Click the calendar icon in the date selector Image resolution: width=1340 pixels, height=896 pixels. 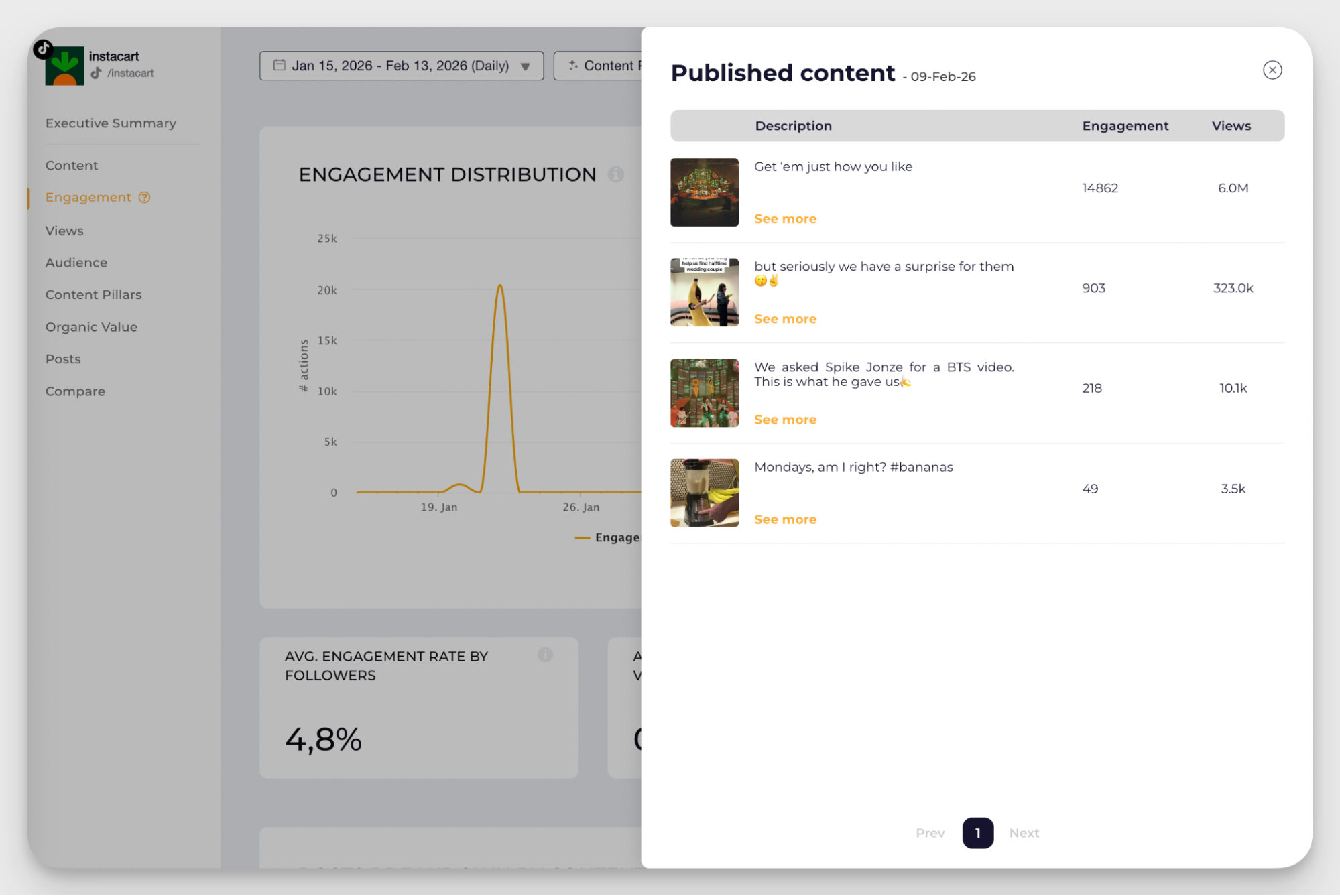(279, 65)
